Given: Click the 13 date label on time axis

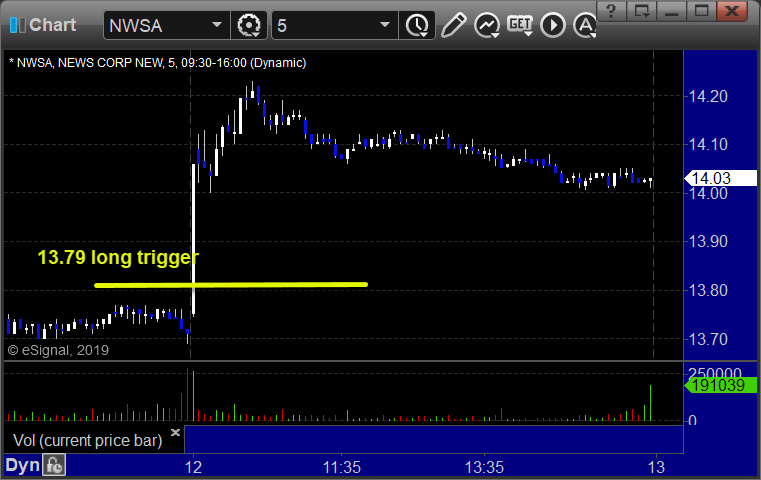Looking at the screenshot, I should [656, 467].
